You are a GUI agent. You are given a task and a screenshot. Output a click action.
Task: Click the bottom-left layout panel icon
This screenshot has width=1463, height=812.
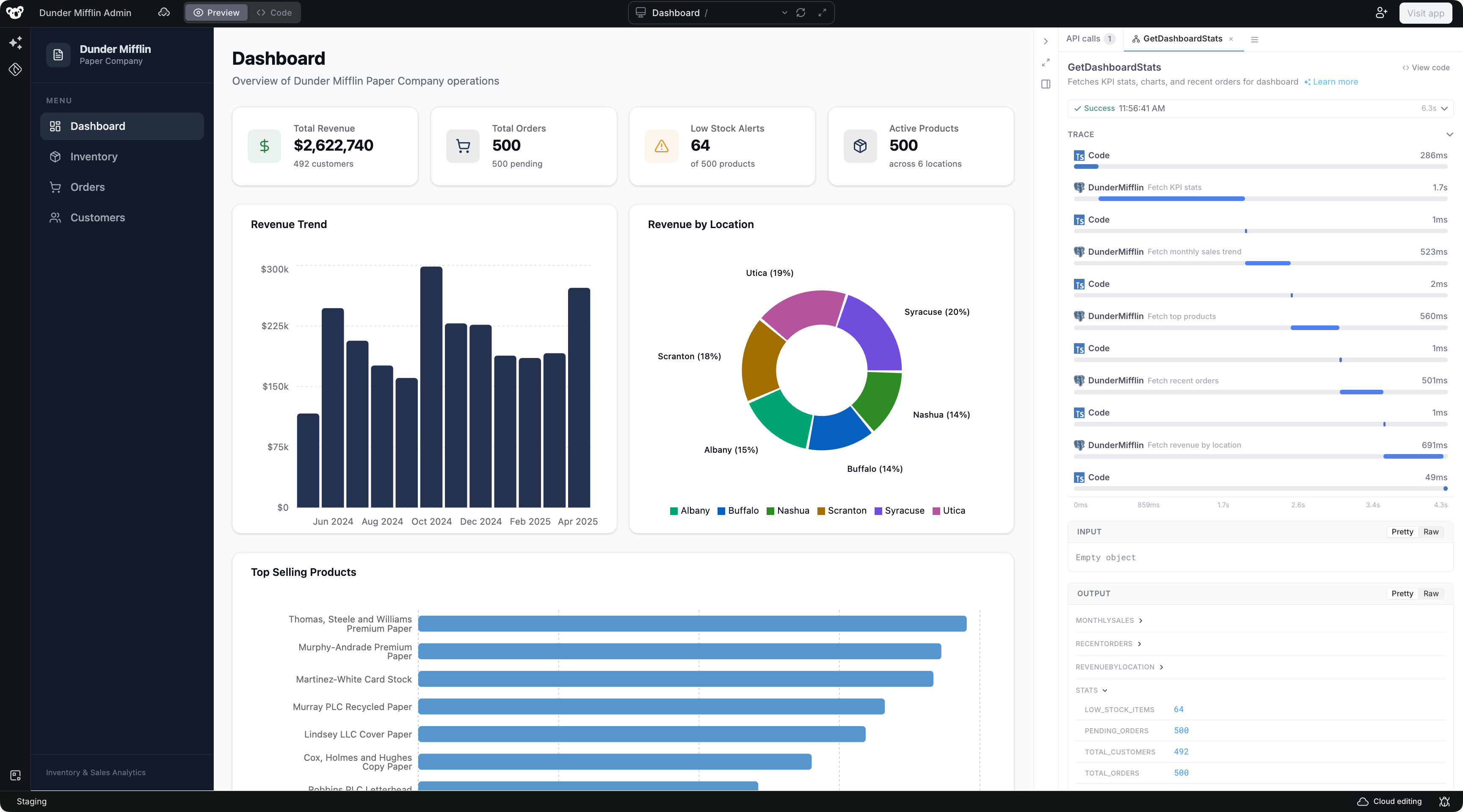15,775
